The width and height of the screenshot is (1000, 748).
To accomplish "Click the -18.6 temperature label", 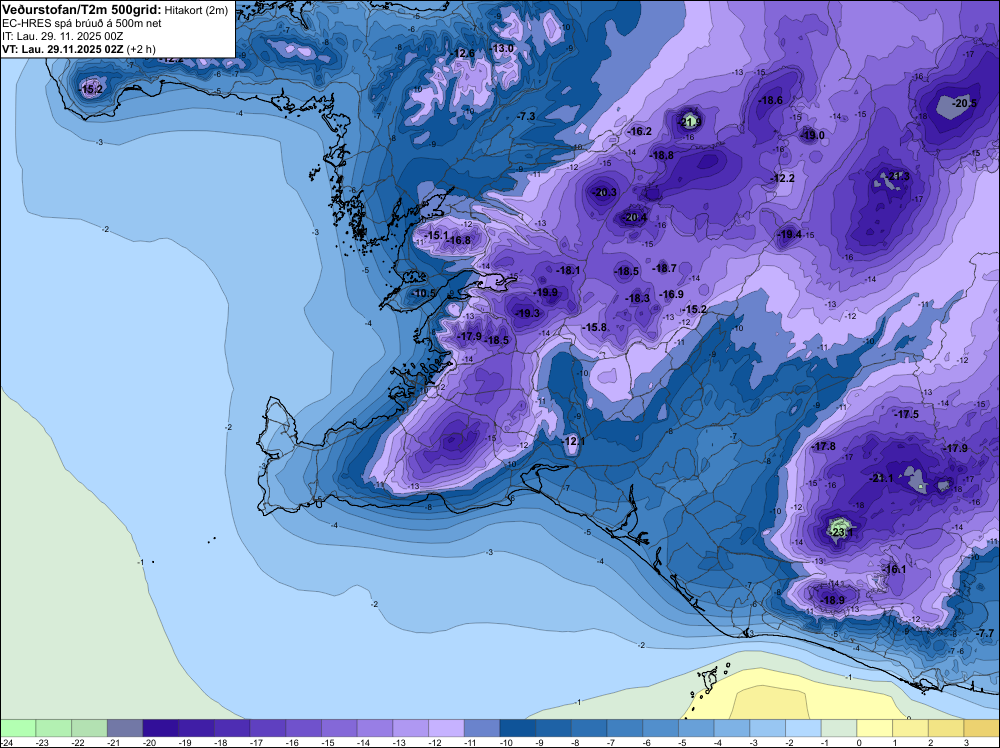I will 770,100.
